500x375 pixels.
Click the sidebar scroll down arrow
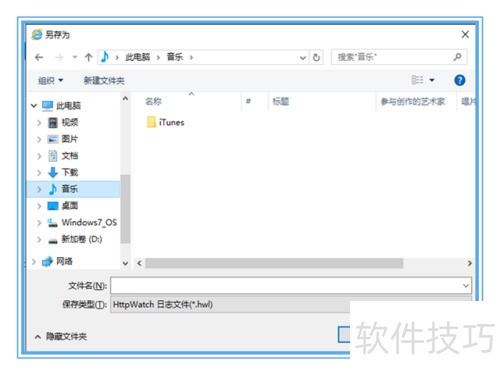click(x=125, y=263)
